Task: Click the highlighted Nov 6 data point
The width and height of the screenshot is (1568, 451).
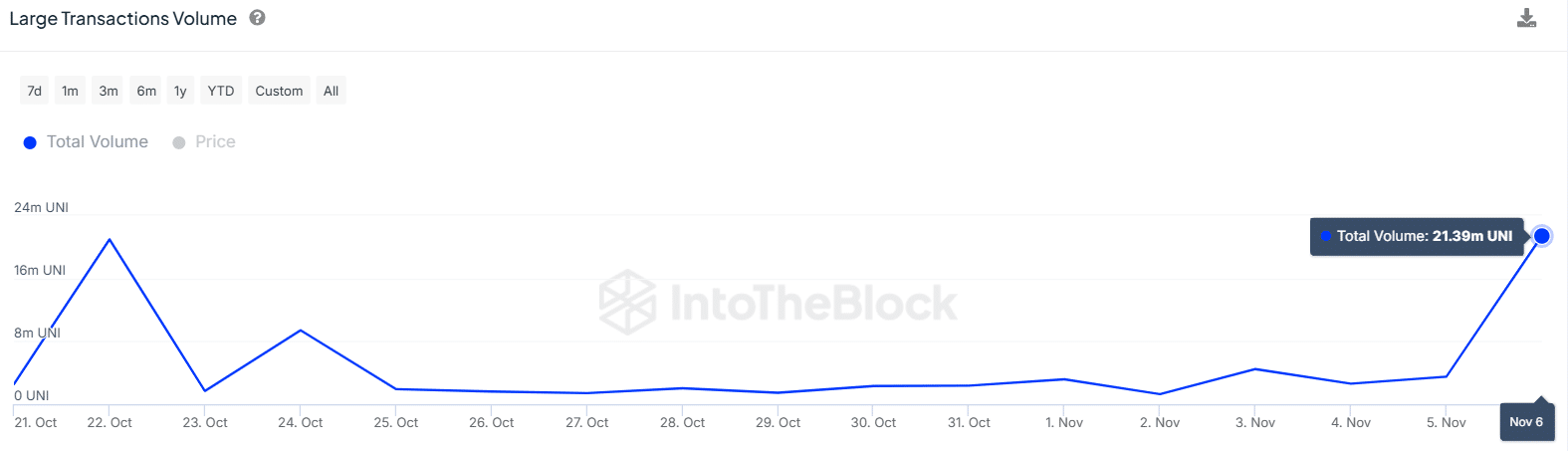Action: point(1541,236)
